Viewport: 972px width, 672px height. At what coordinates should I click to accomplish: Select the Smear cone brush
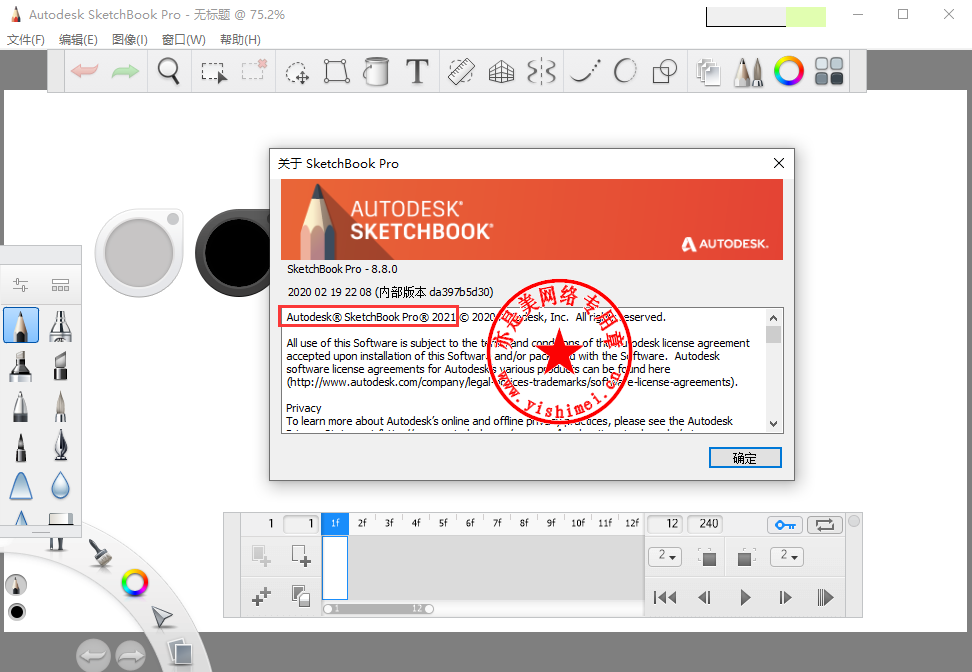20,486
